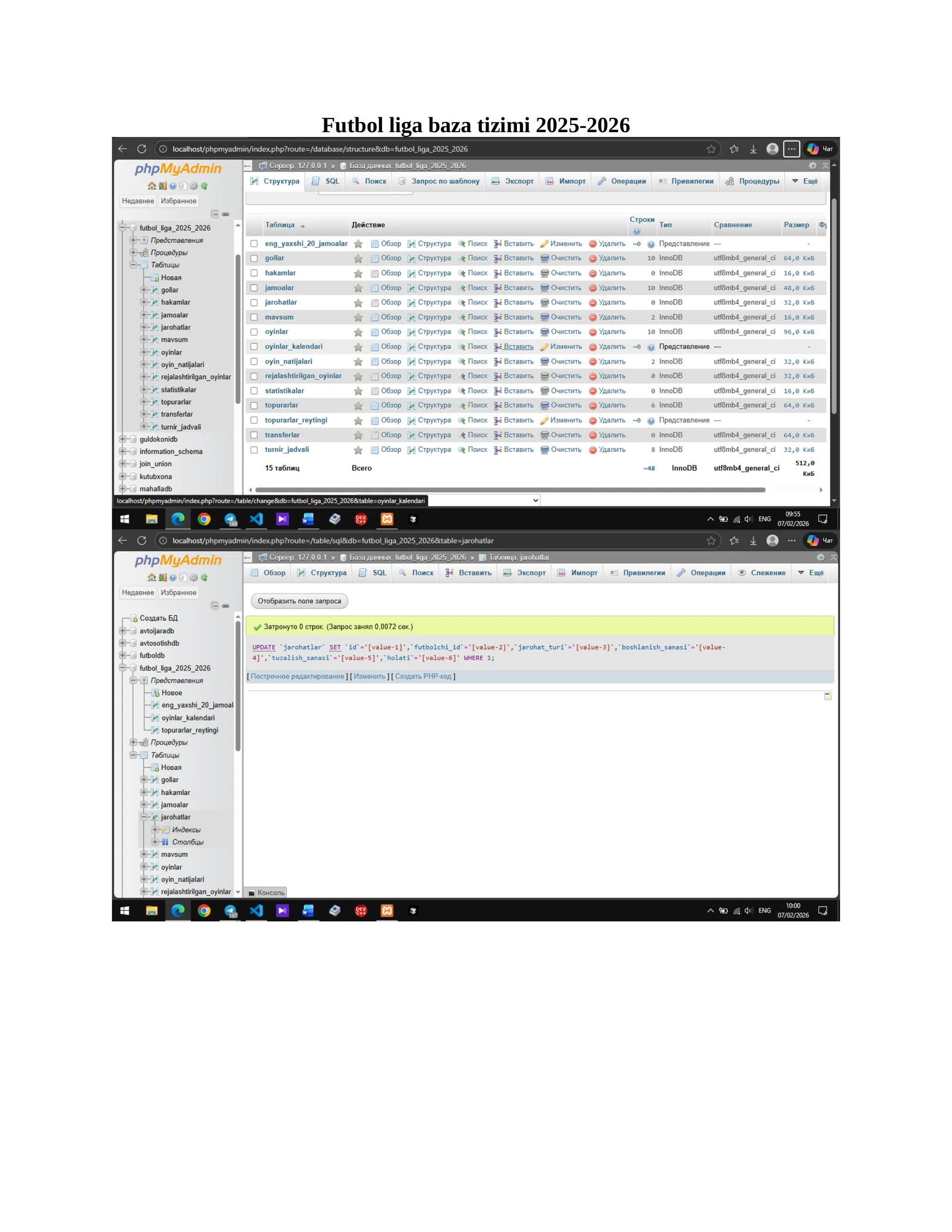Open profile avatar in lower browser toolbar
The image size is (952, 1232).
pyautogui.click(x=772, y=540)
